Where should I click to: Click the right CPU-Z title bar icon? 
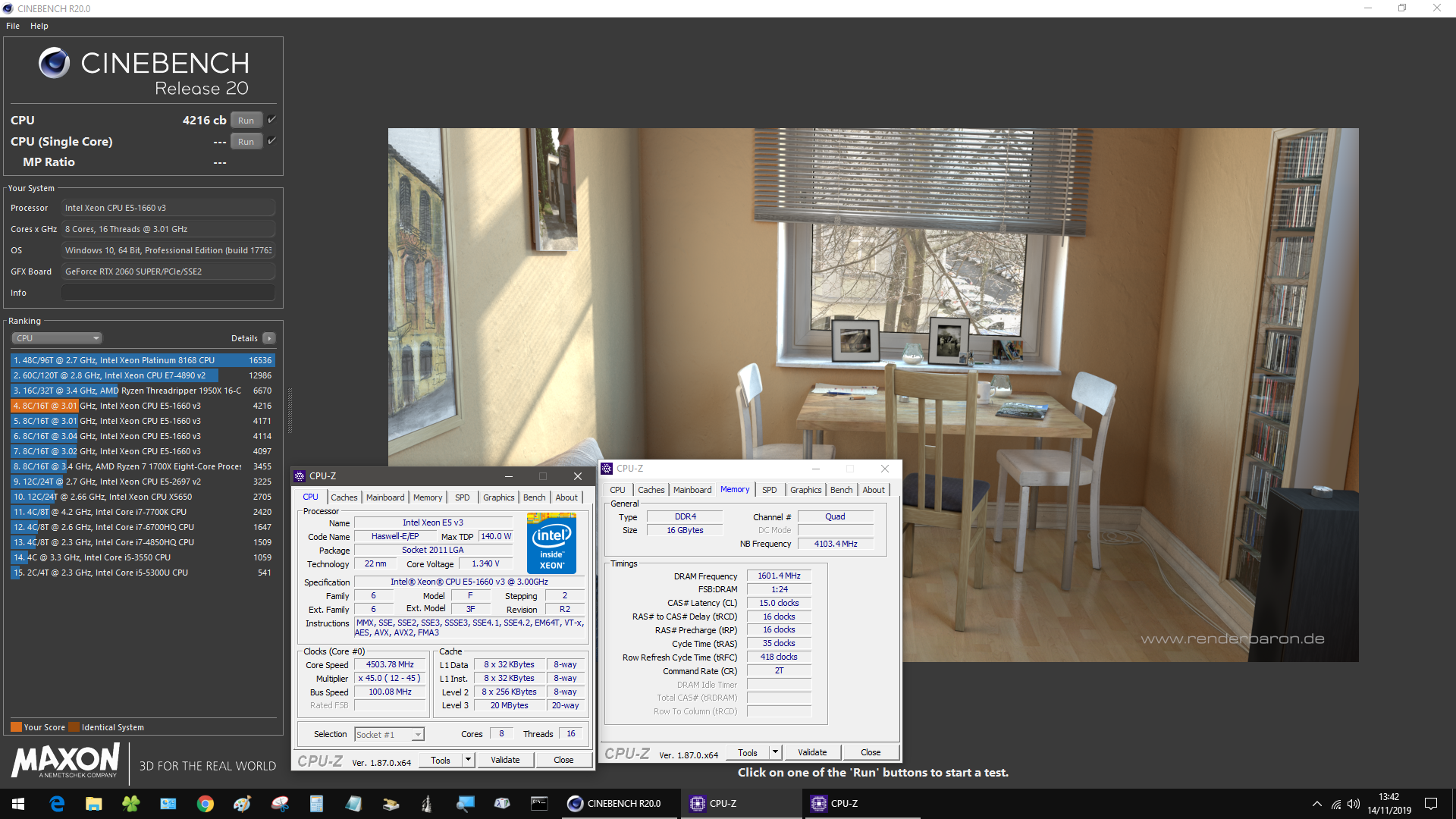[607, 469]
